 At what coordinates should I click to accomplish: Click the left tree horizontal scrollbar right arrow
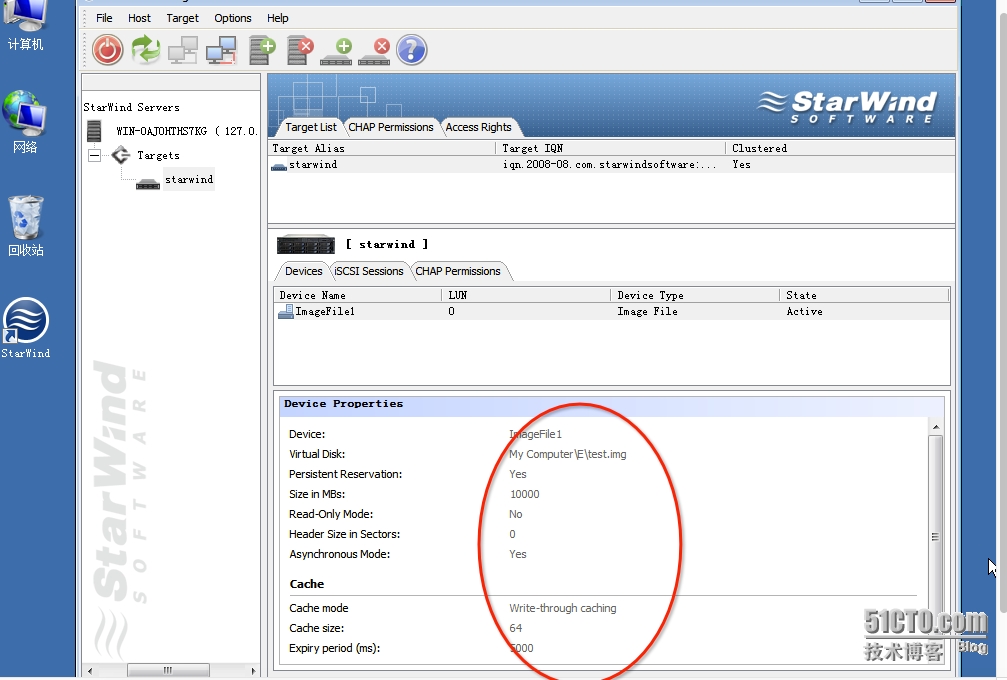click(253, 670)
